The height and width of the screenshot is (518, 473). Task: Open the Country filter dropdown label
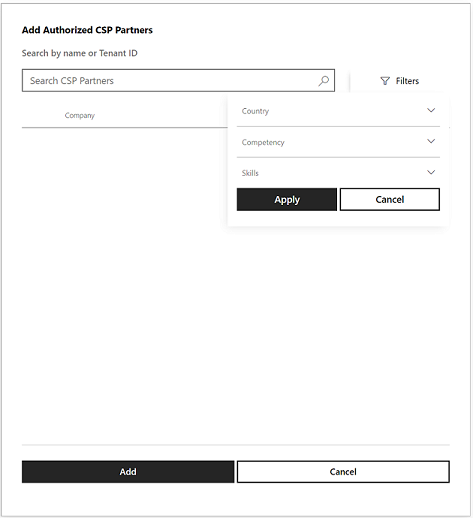[x=255, y=111]
